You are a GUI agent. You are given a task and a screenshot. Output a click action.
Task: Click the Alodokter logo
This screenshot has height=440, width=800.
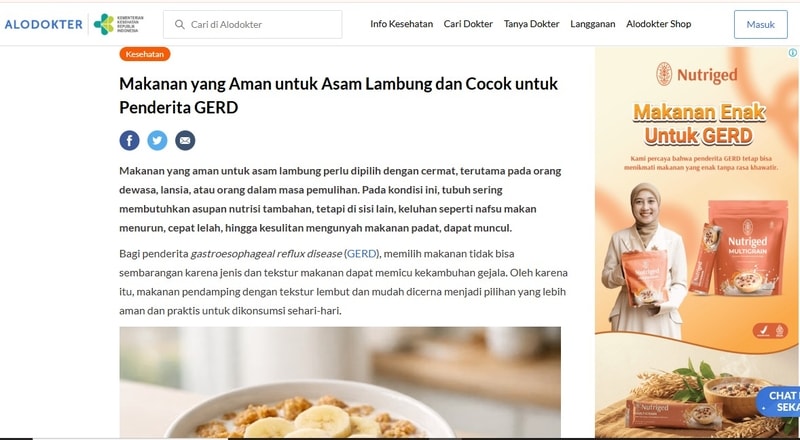43,24
